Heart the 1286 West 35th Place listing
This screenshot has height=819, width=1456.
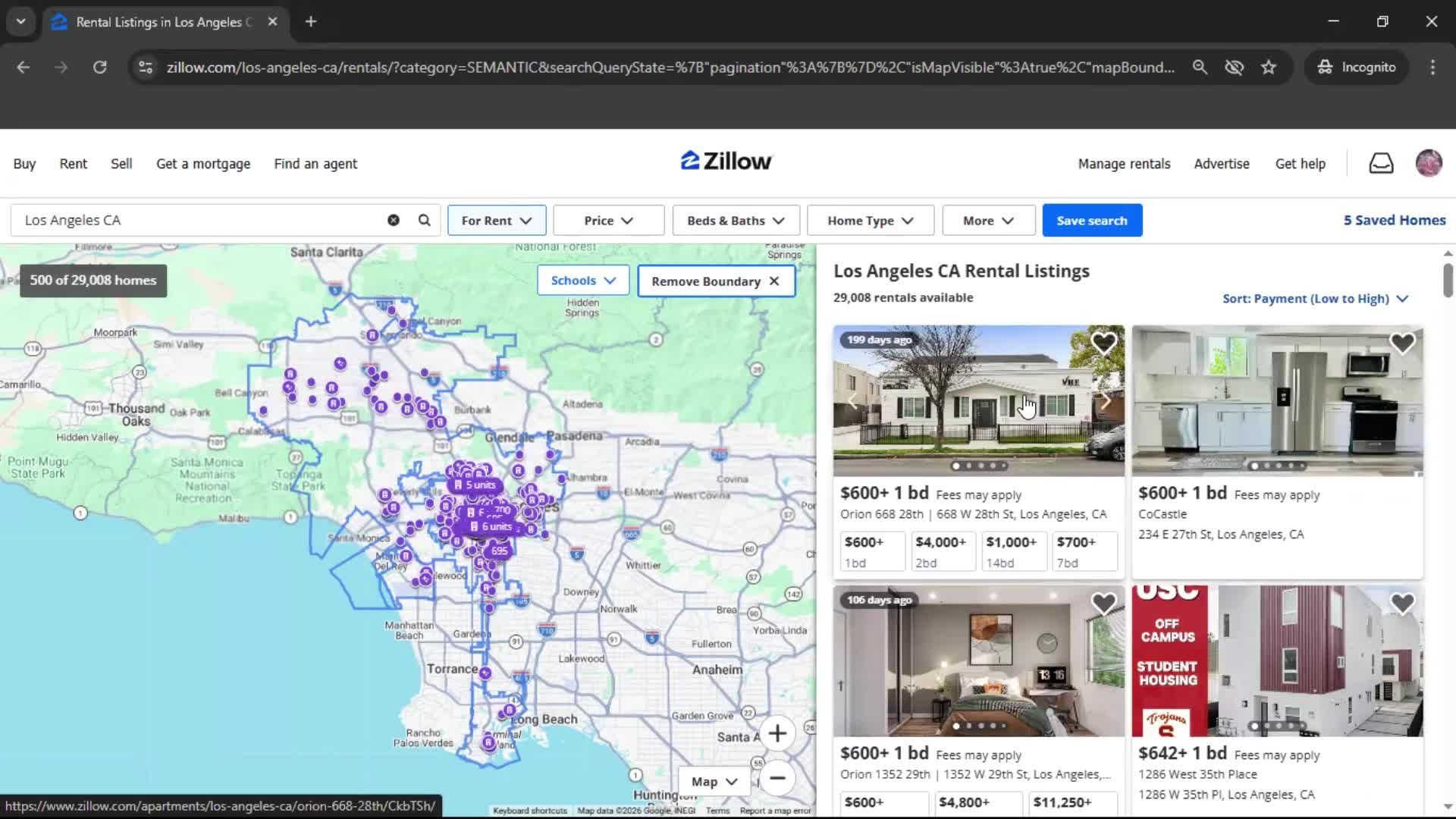pyautogui.click(x=1402, y=604)
